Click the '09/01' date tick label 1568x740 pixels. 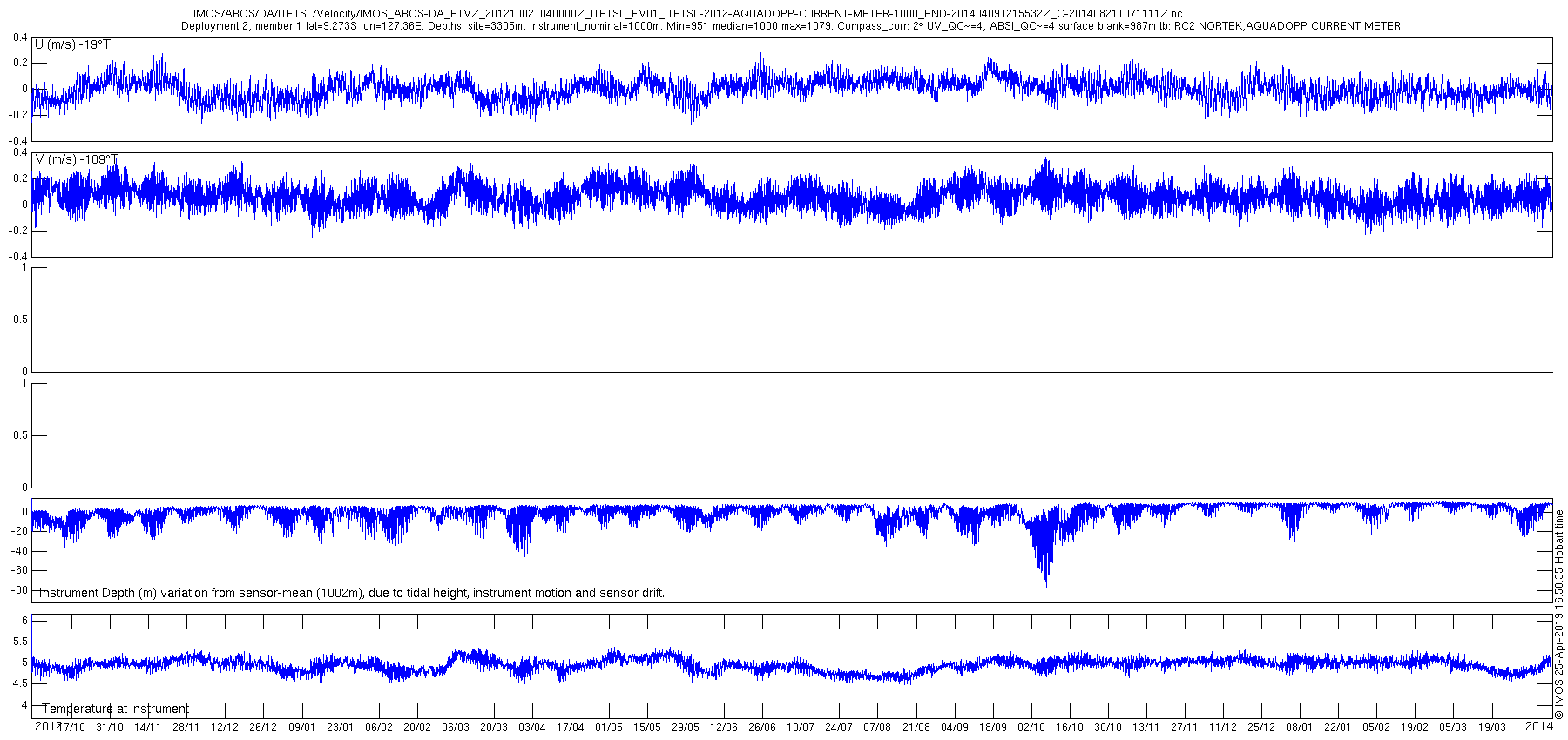[x=301, y=727]
